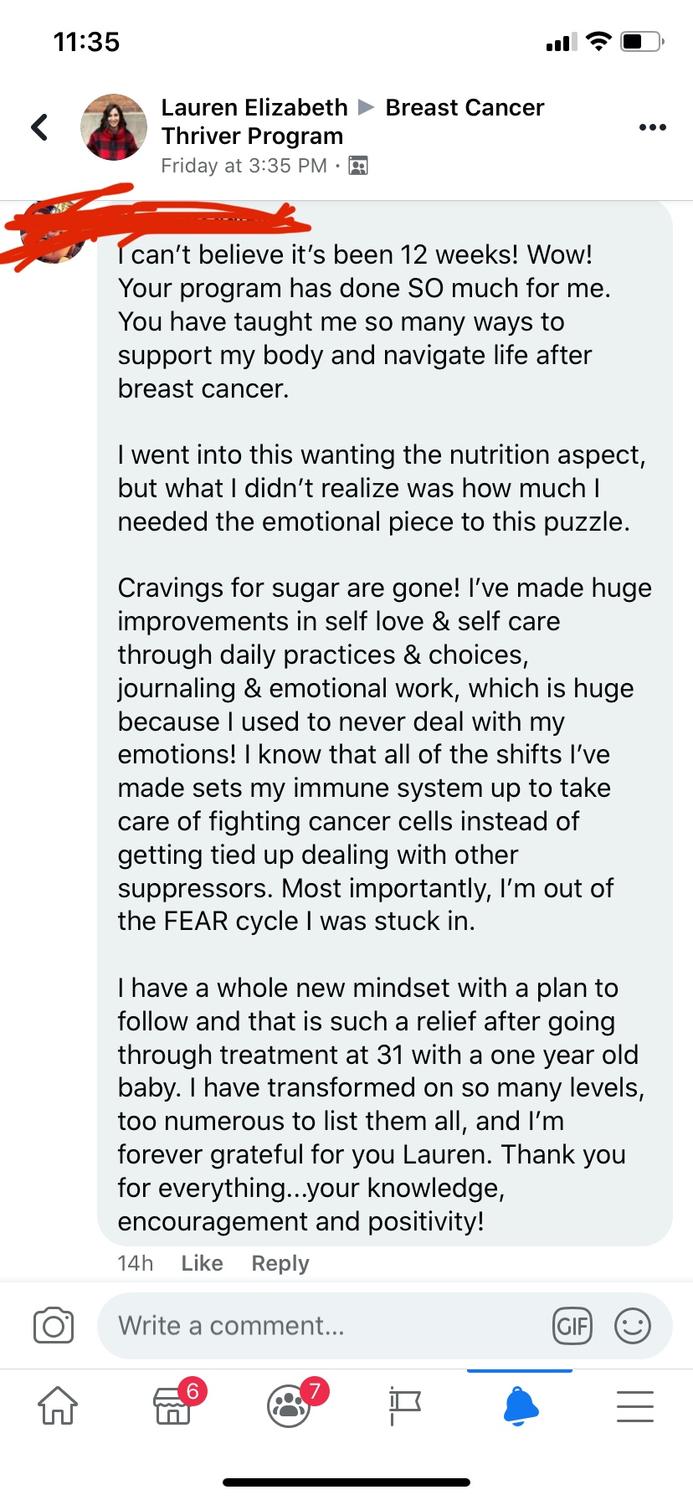Focus the Write a comment field

pos(320,1326)
